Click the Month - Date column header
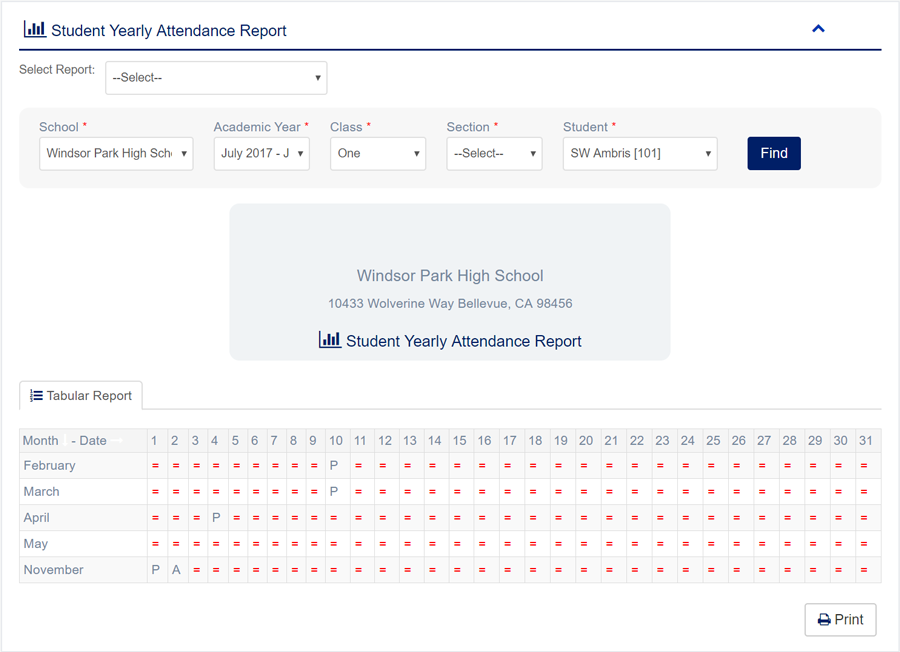The image size is (900, 652). coord(65,441)
